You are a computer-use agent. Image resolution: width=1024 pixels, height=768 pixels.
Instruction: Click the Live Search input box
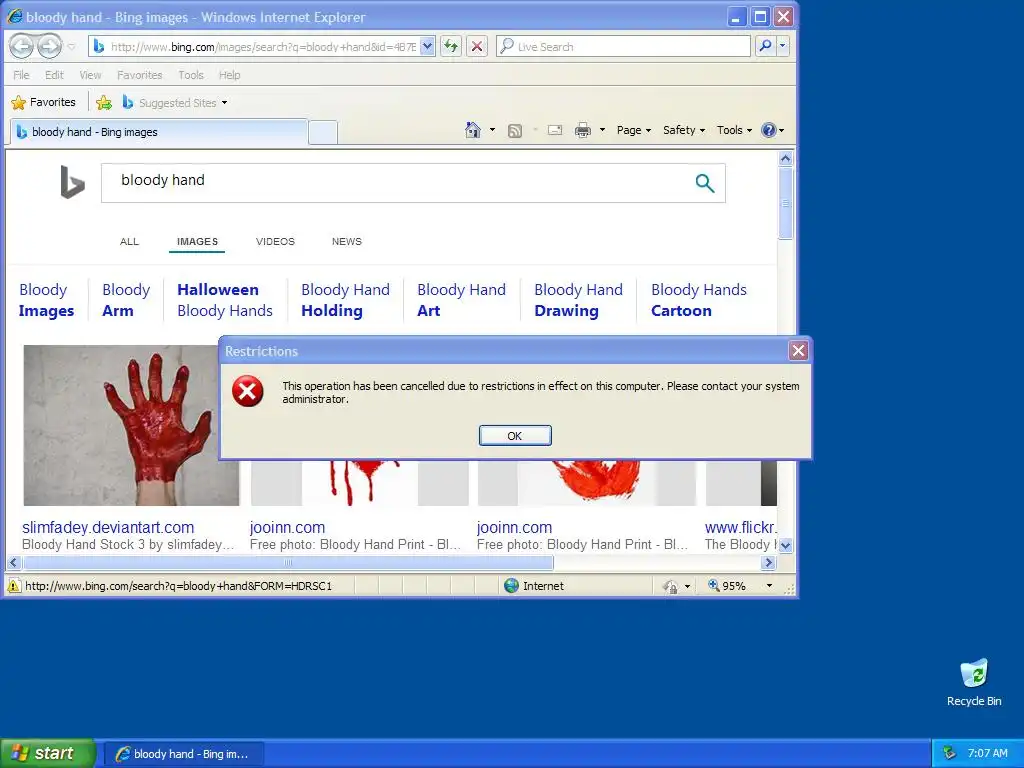pyautogui.click(x=624, y=46)
